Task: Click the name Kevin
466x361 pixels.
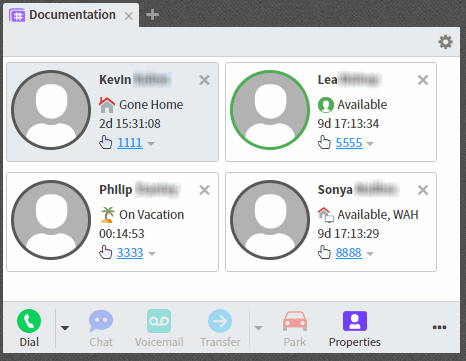Action: [x=115, y=80]
